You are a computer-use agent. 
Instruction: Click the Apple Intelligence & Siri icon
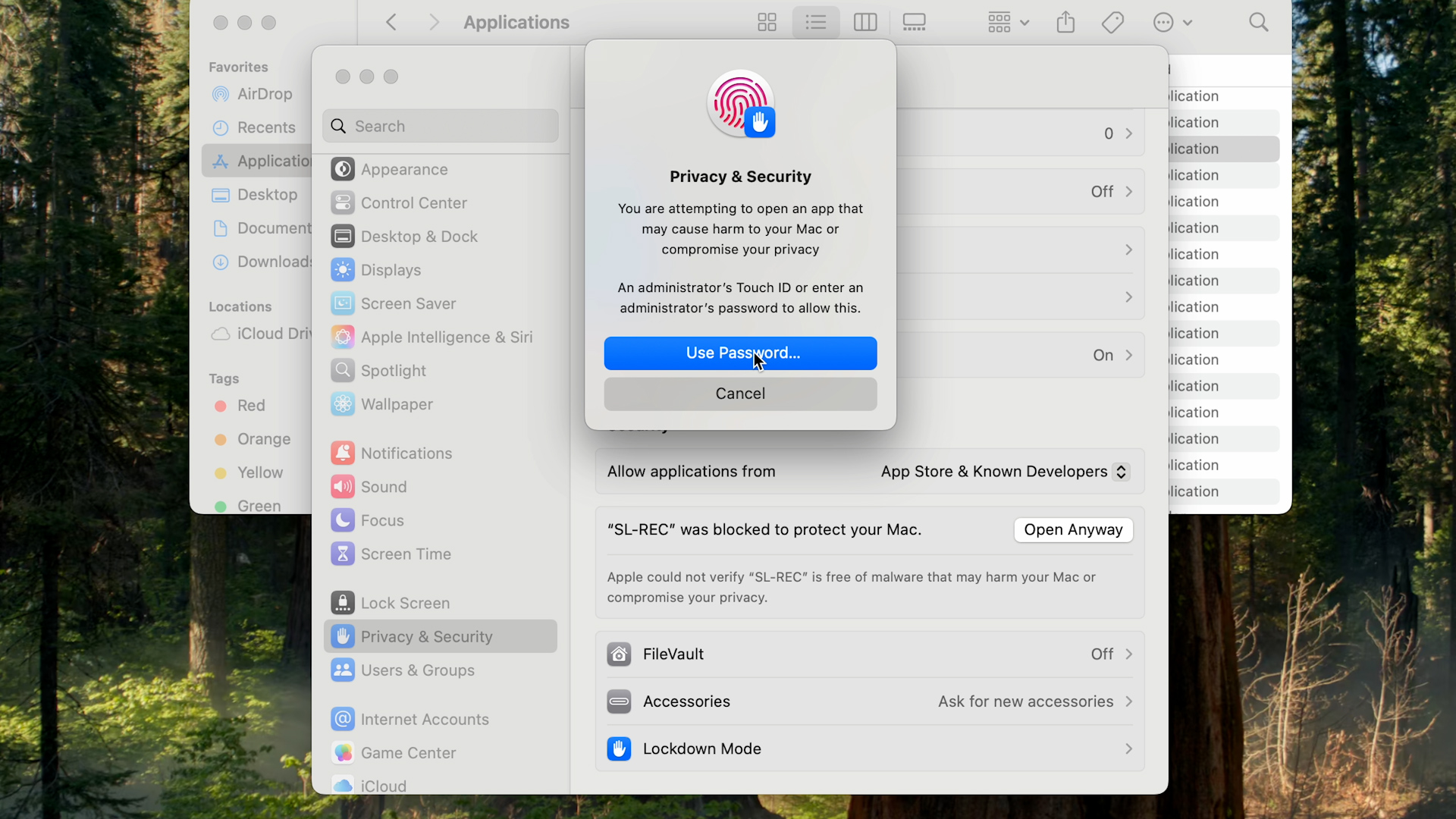point(343,337)
